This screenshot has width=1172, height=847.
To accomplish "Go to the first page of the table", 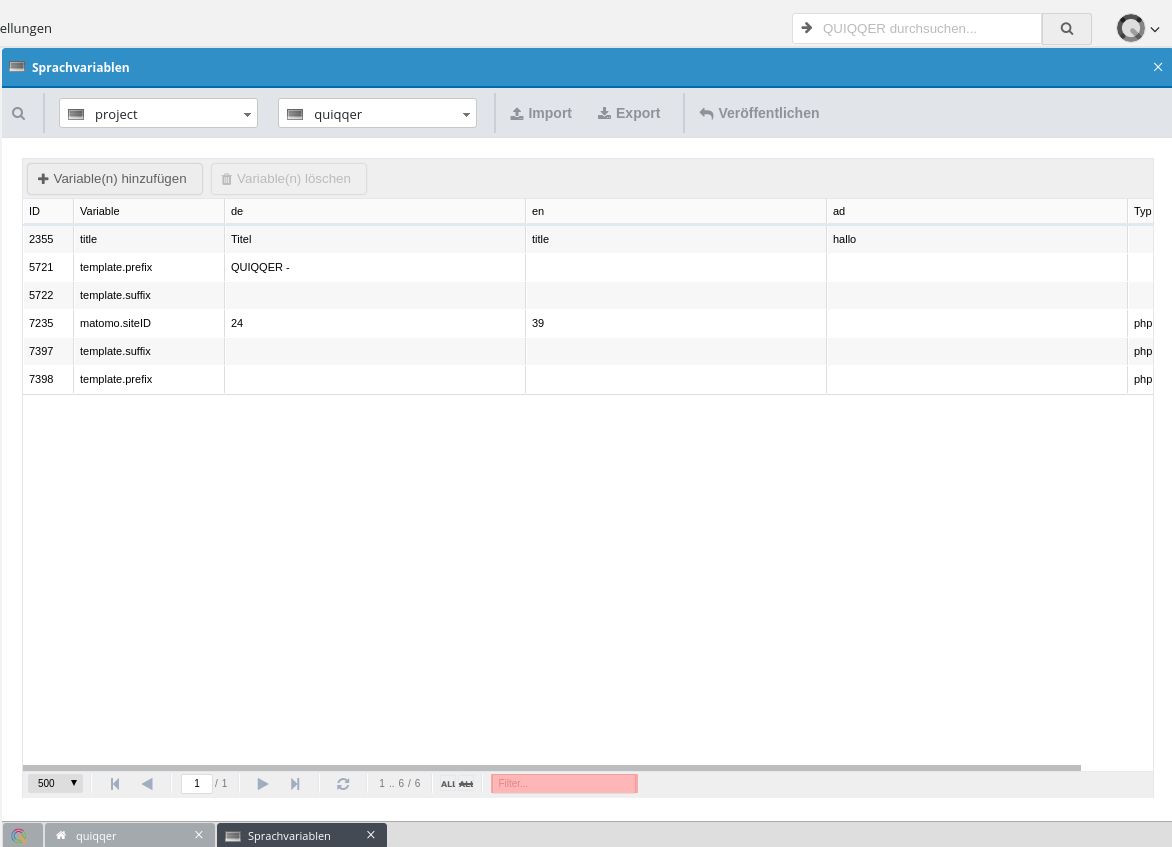I will (115, 784).
